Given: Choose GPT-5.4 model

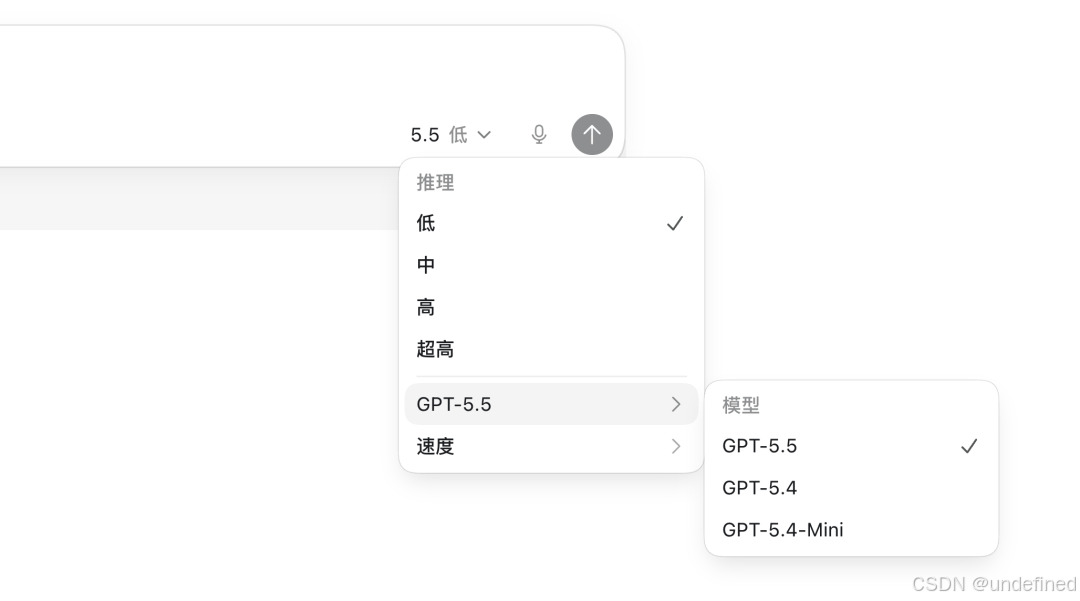Looking at the screenshot, I should [851, 488].
